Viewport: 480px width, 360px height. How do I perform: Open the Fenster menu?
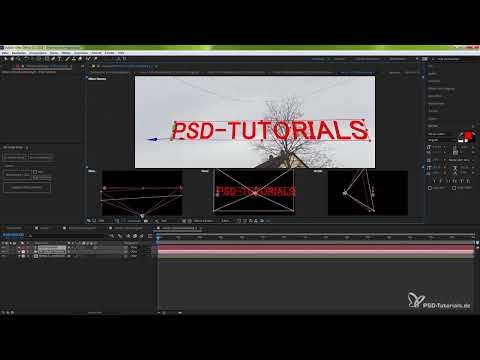tap(109, 53)
